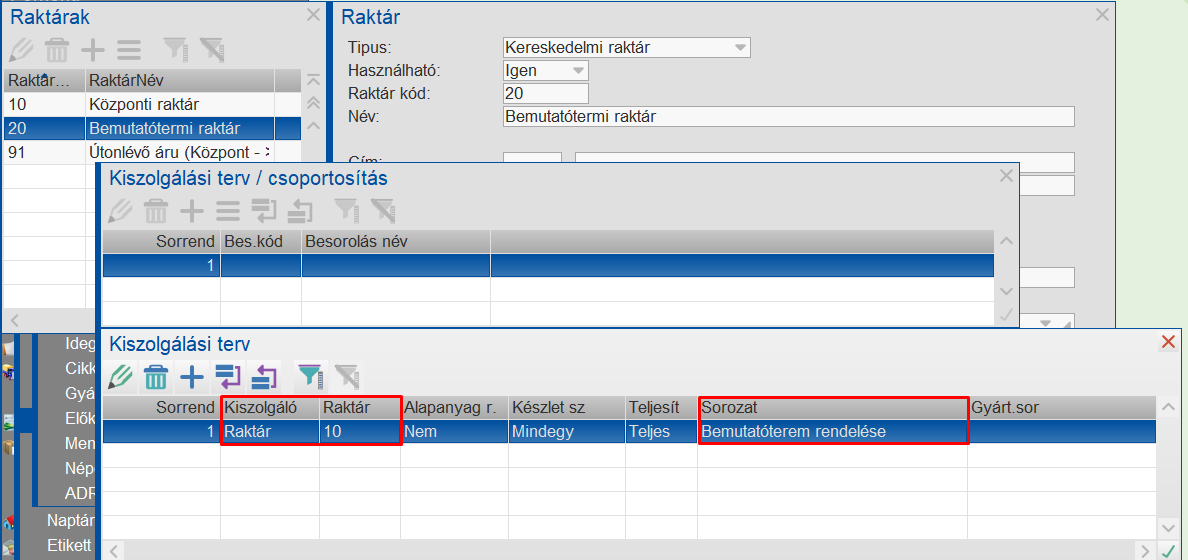Click the clear filter icon in Raktárak toolbar
Screen dimensions: 1188x560
211,50
